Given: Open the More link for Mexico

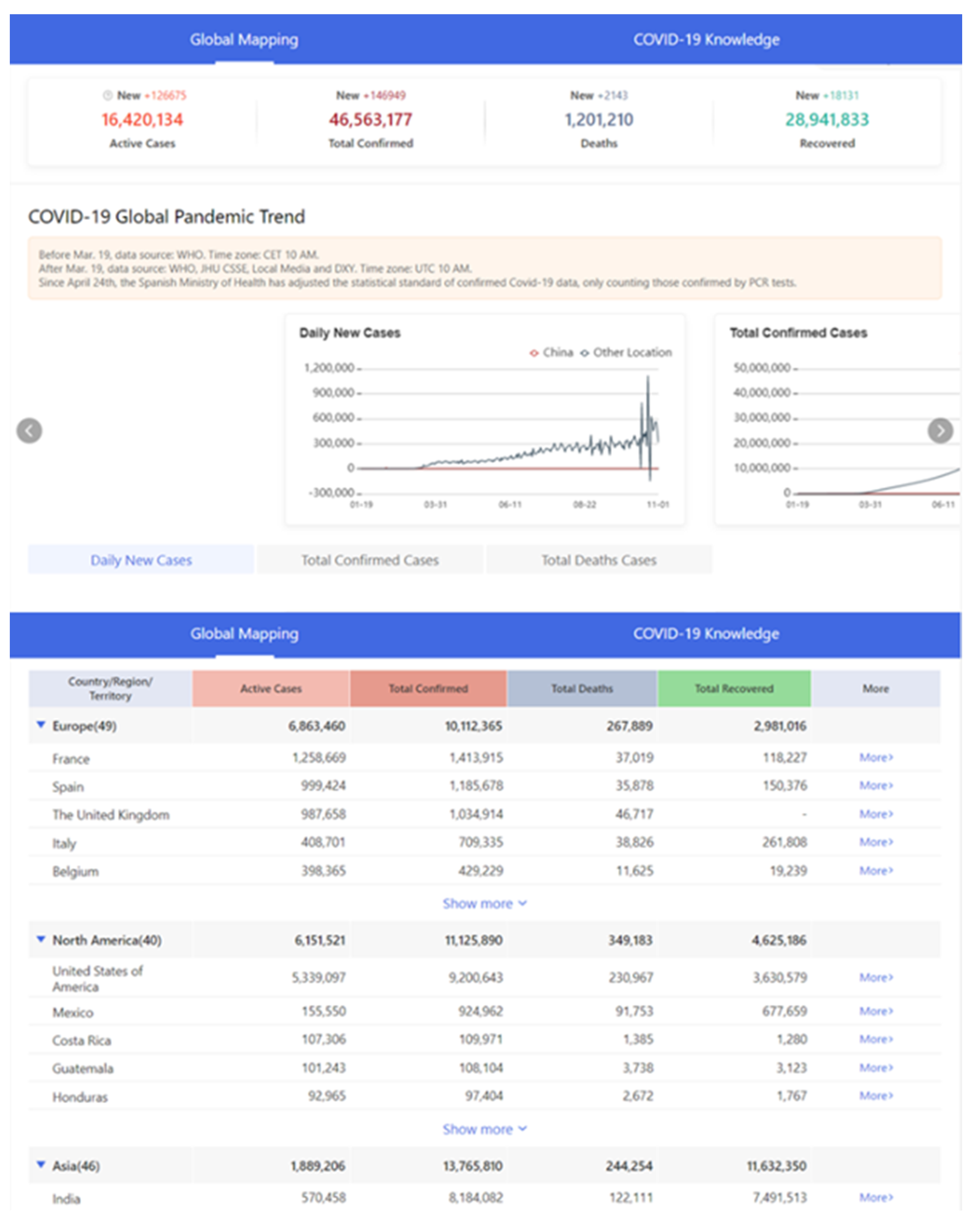Looking at the screenshot, I should click(x=876, y=1010).
